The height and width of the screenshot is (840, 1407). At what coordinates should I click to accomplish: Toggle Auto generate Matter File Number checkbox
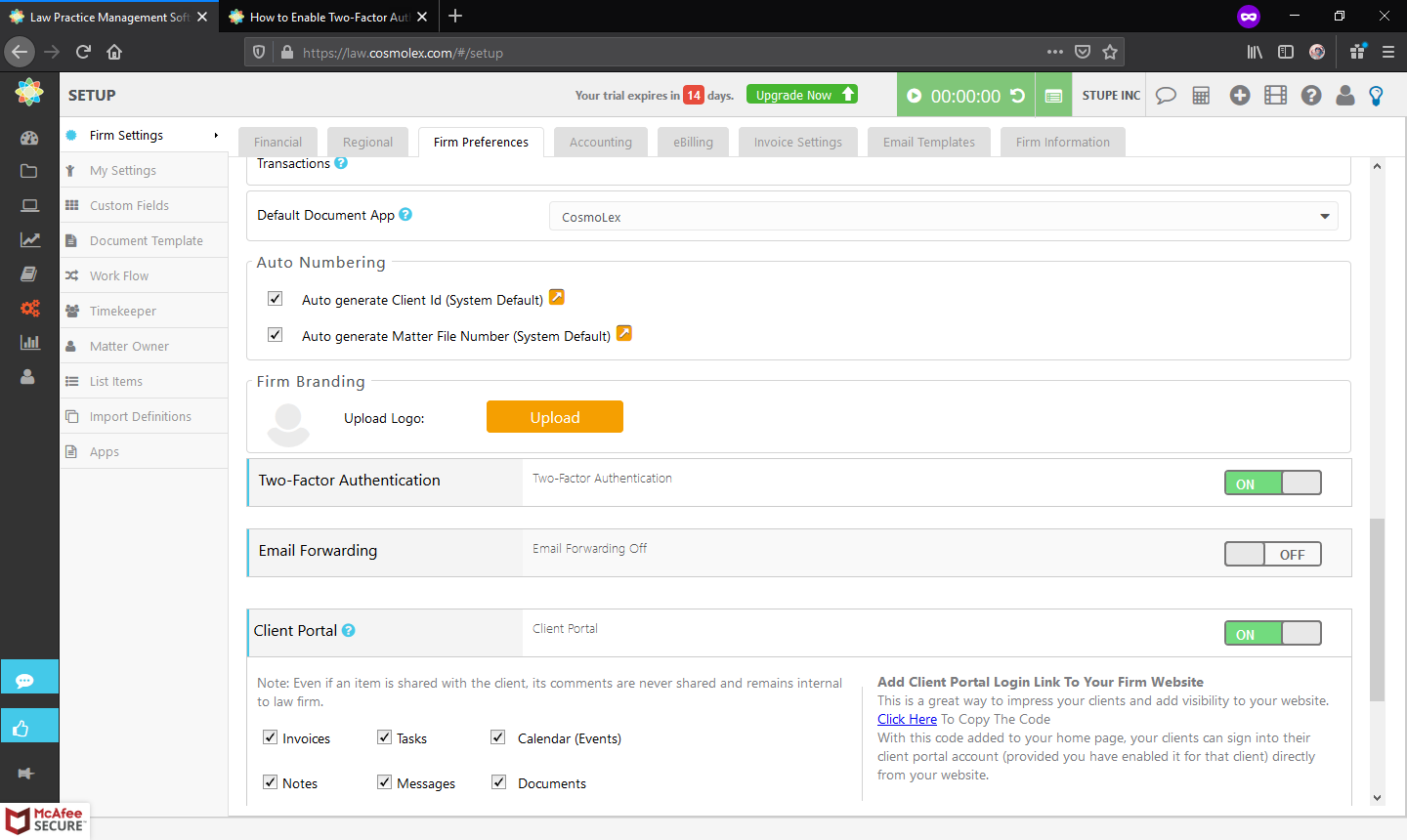pyautogui.click(x=276, y=335)
